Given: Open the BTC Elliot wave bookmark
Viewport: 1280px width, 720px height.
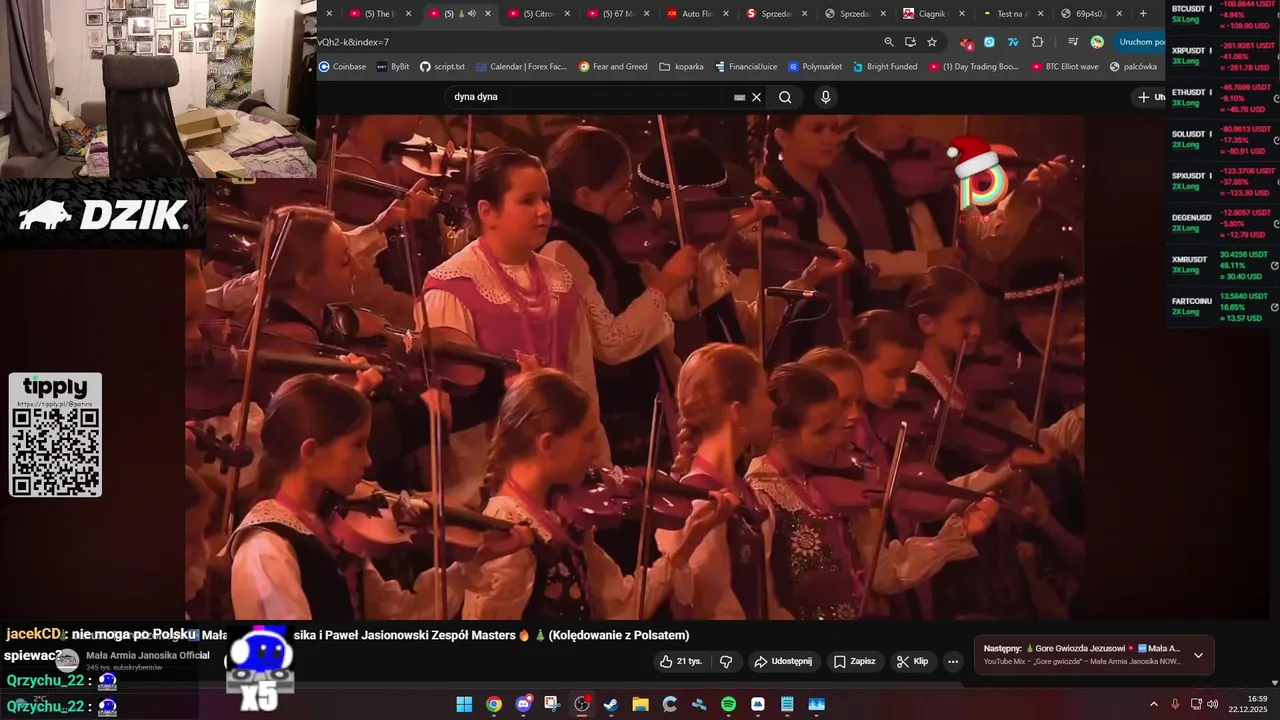Looking at the screenshot, I should (x=1065, y=67).
